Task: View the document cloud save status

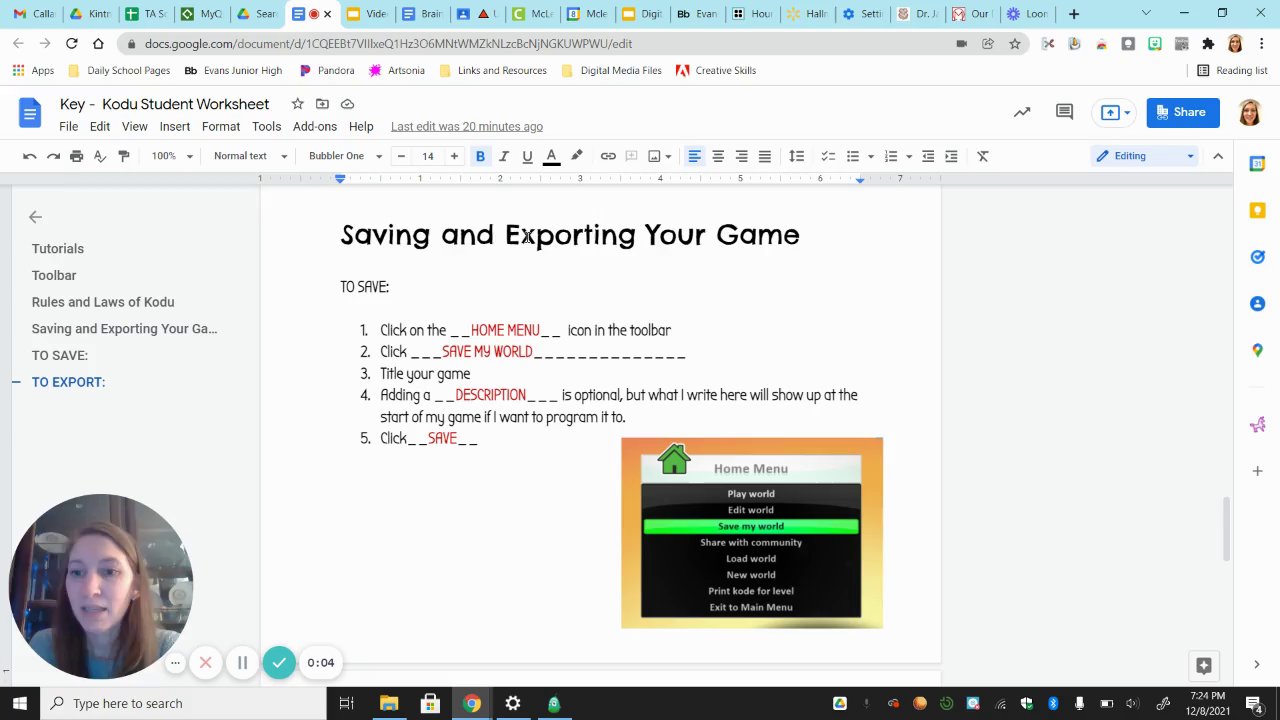Action: click(347, 104)
